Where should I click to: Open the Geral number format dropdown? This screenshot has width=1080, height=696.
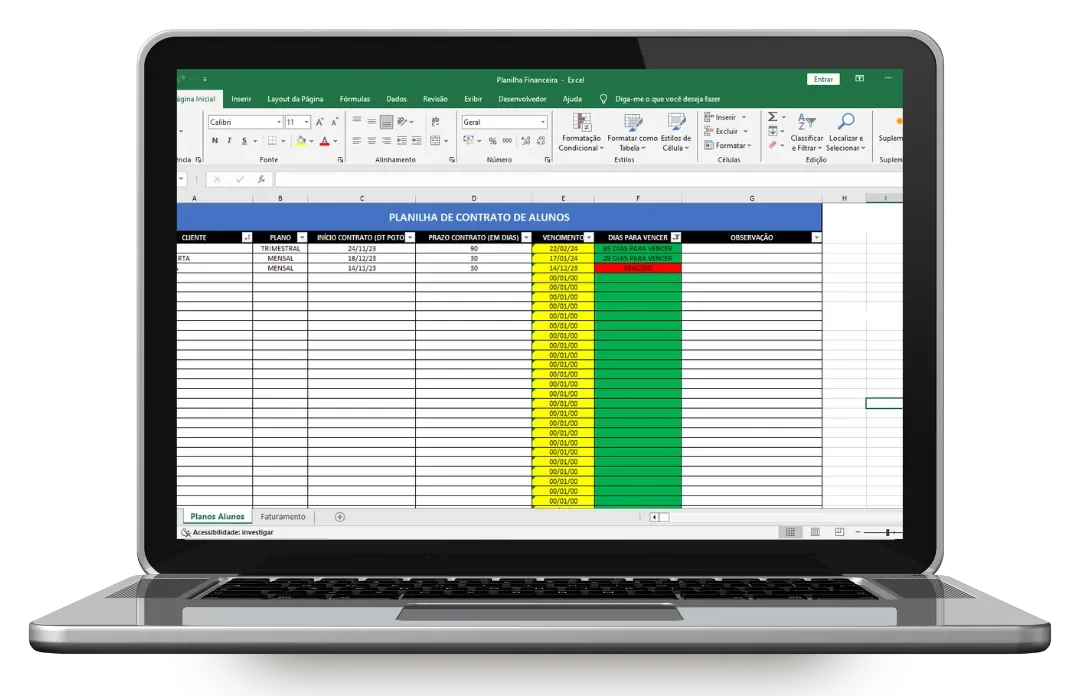pyautogui.click(x=542, y=122)
